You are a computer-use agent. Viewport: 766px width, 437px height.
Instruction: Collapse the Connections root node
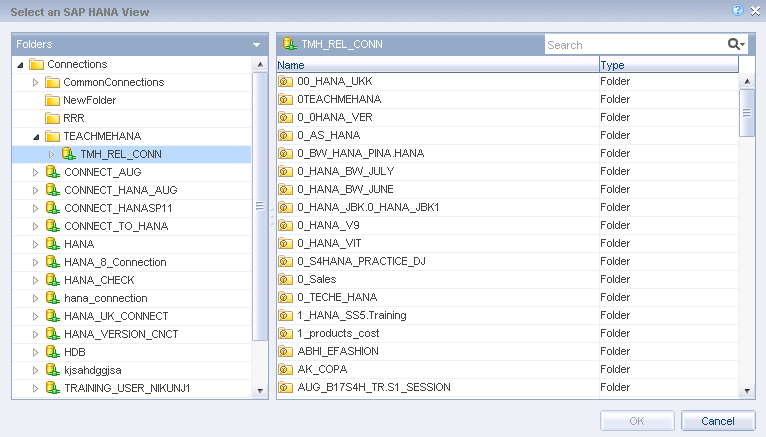[20, 64]
